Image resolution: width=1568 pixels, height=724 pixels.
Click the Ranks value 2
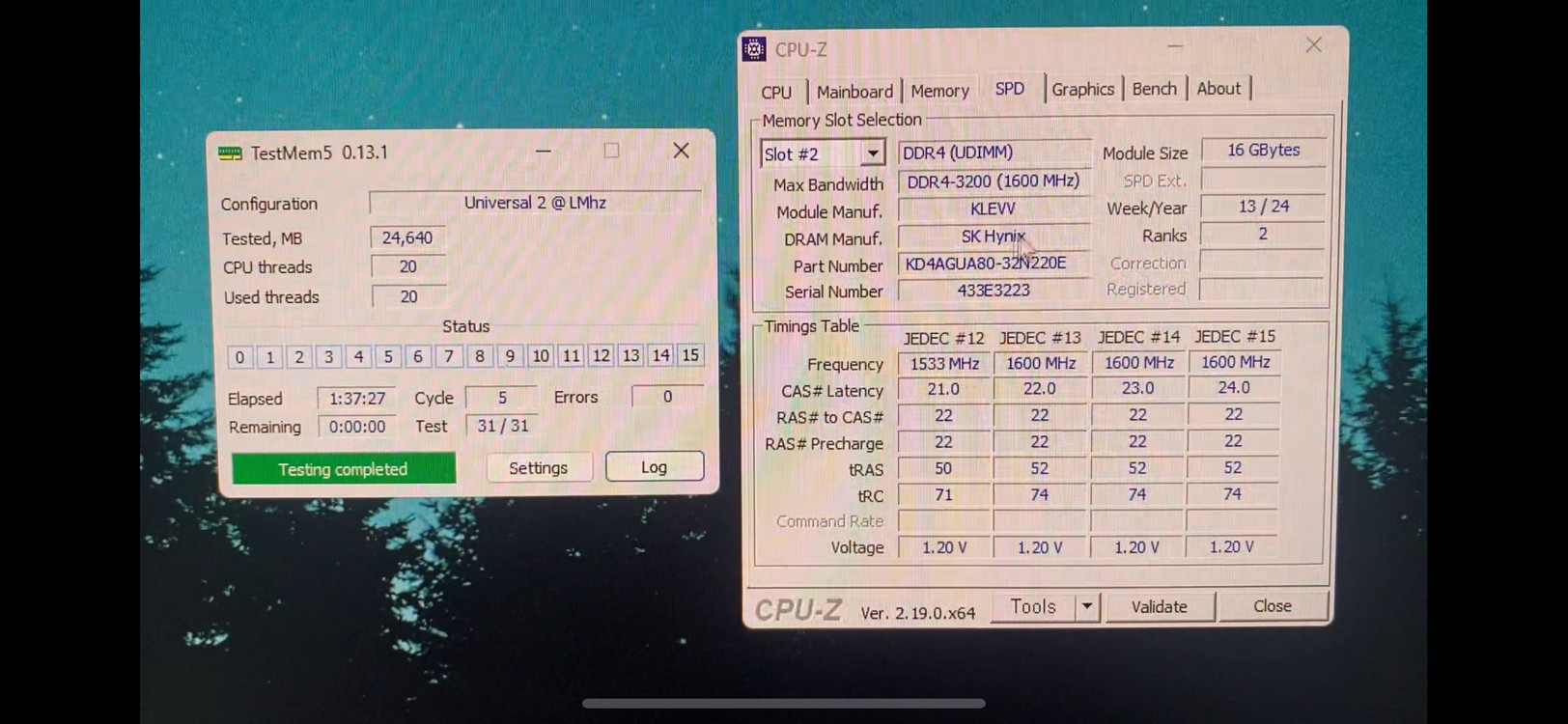click(1263, 234)
